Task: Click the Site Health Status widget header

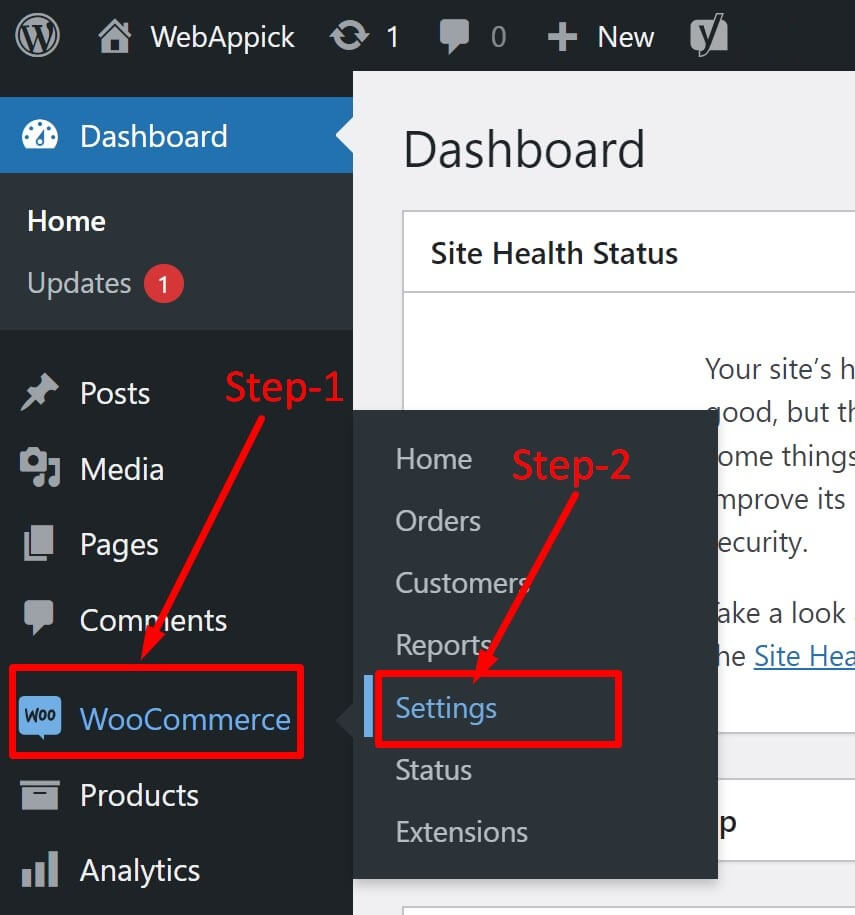Action: click(x=629, y=253)
